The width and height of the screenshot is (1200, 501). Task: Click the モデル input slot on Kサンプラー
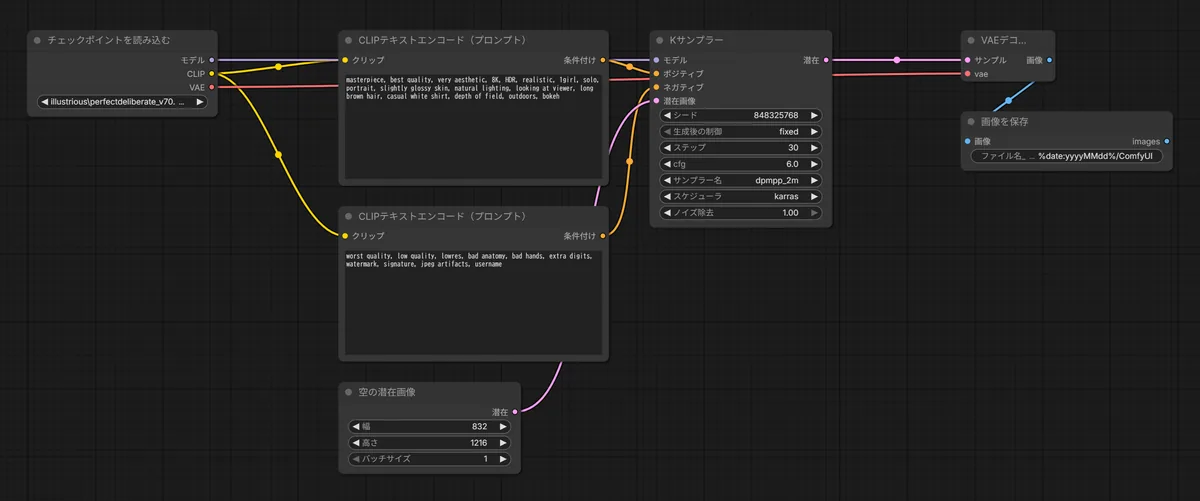point(657,60)
